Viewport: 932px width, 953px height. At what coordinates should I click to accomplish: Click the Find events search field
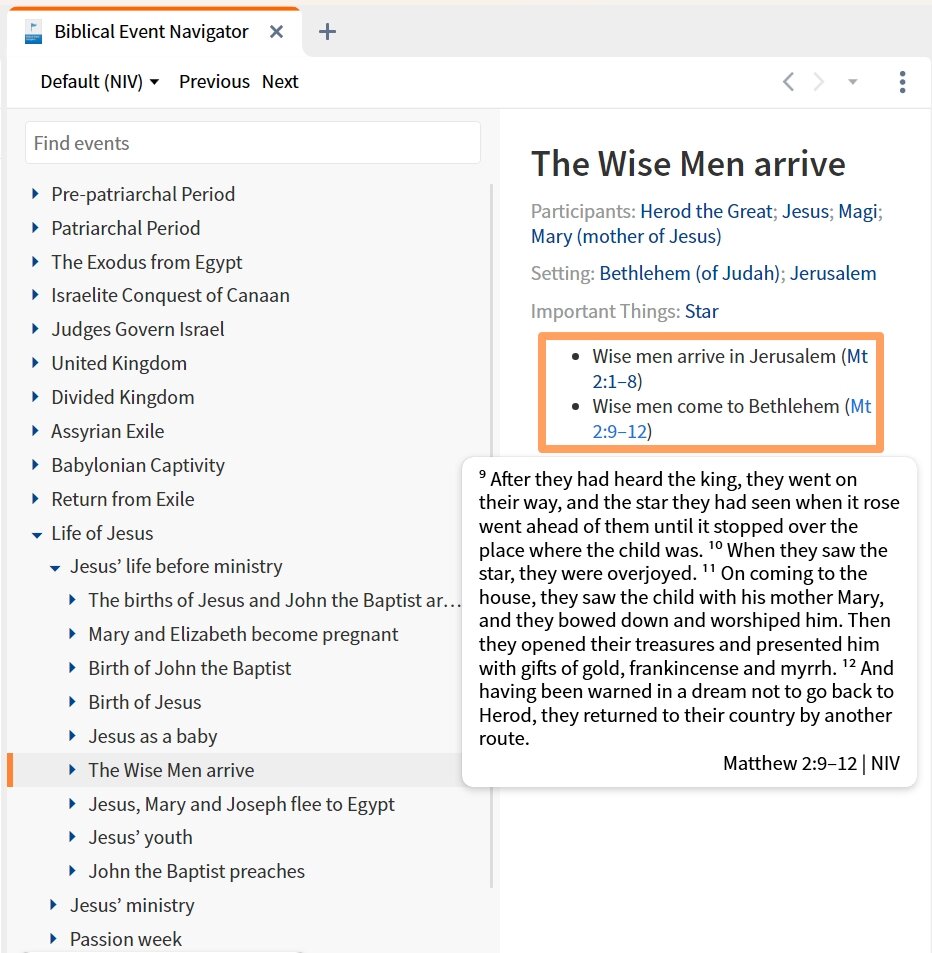[252, 142]
